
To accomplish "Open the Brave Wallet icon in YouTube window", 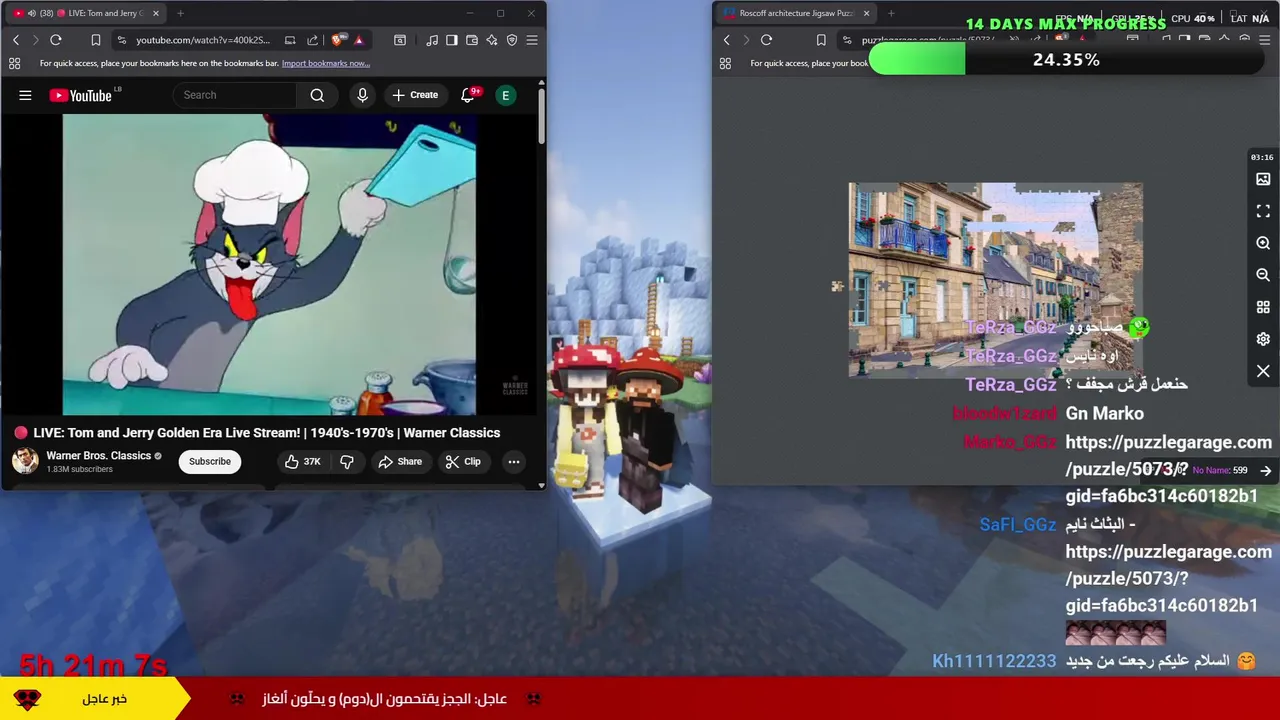I will (472, 40).
